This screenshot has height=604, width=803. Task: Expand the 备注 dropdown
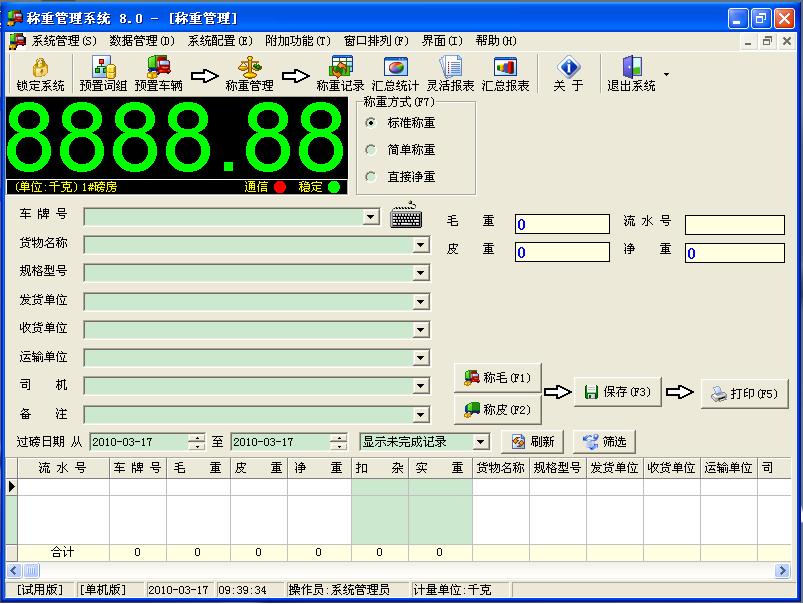(x=421, y=415)
